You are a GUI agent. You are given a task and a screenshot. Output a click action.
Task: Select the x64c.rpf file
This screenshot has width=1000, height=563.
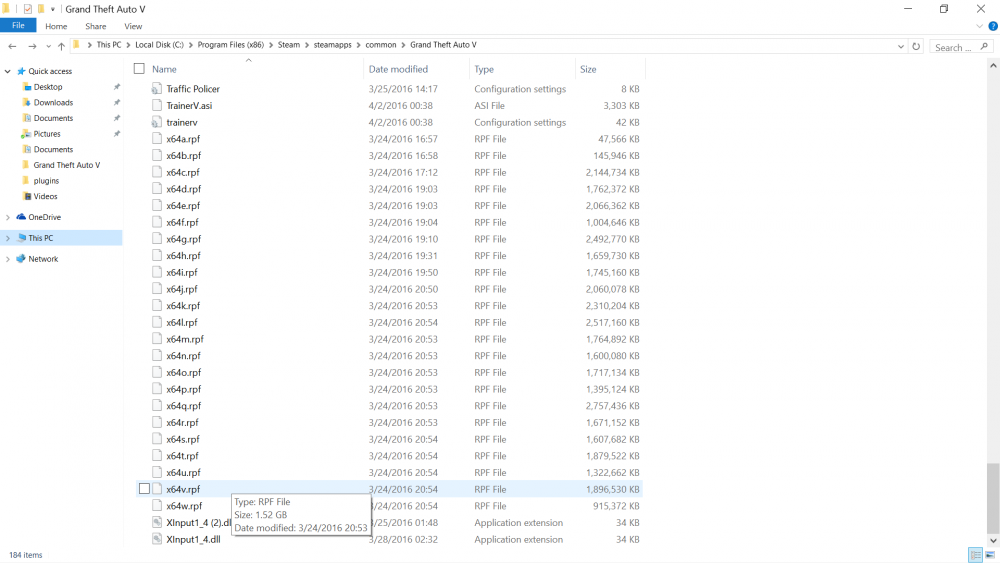(183, 172)
